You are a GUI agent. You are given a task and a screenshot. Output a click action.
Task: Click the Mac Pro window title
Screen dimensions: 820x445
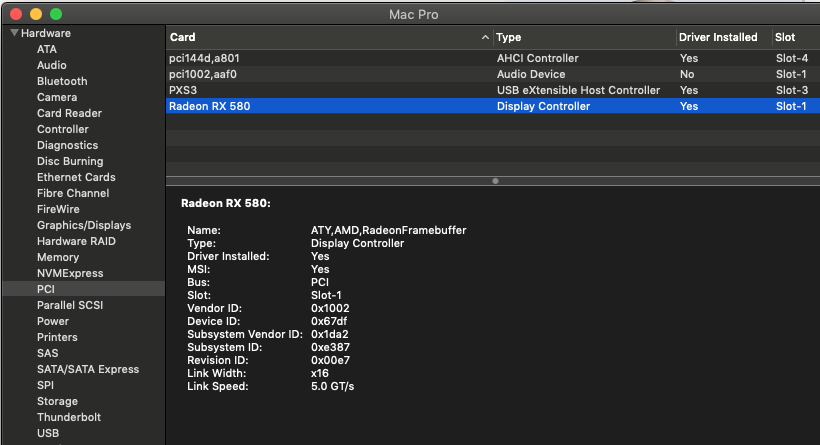click(413, 15)
